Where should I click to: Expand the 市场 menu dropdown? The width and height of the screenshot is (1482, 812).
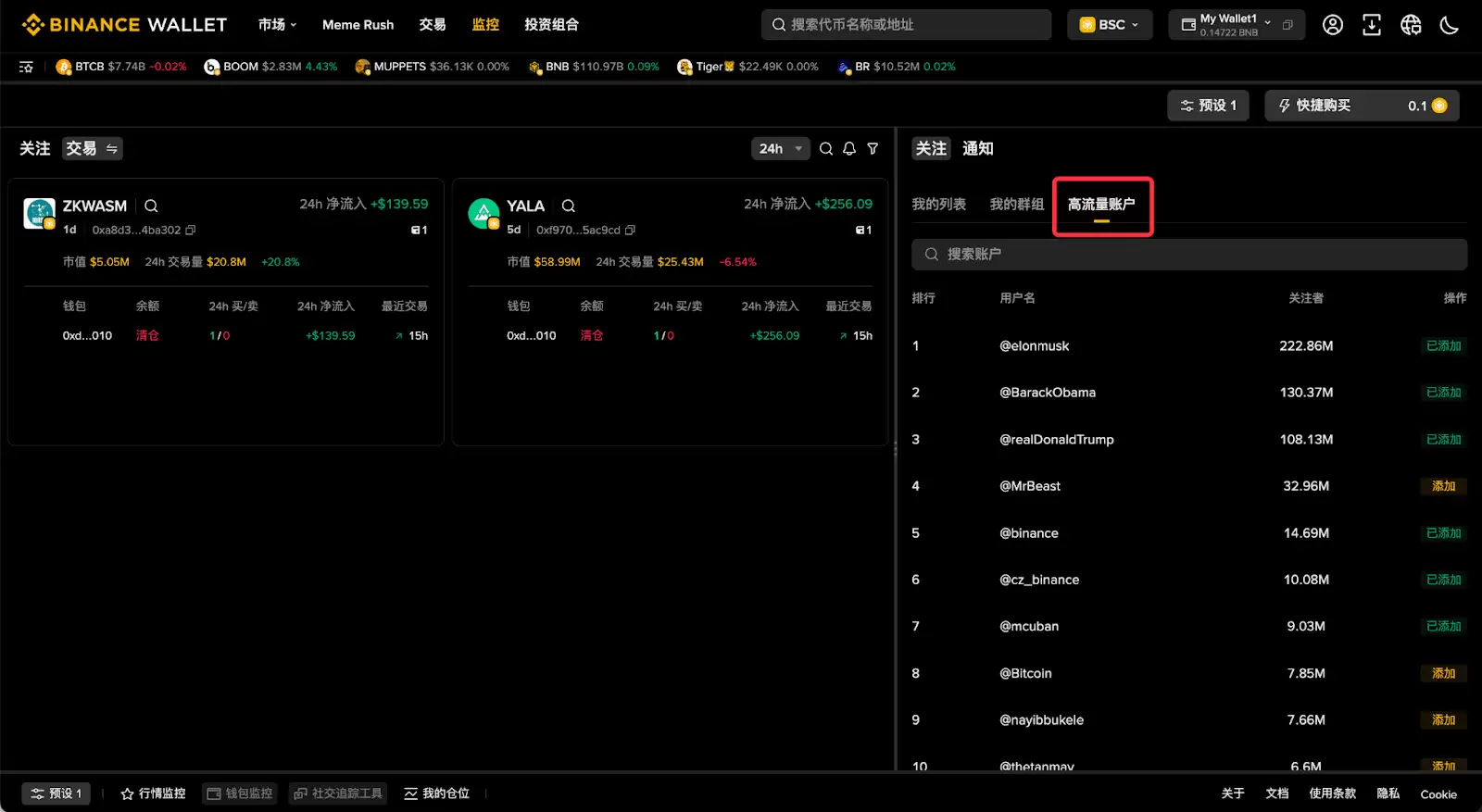(x=277, y=25)
